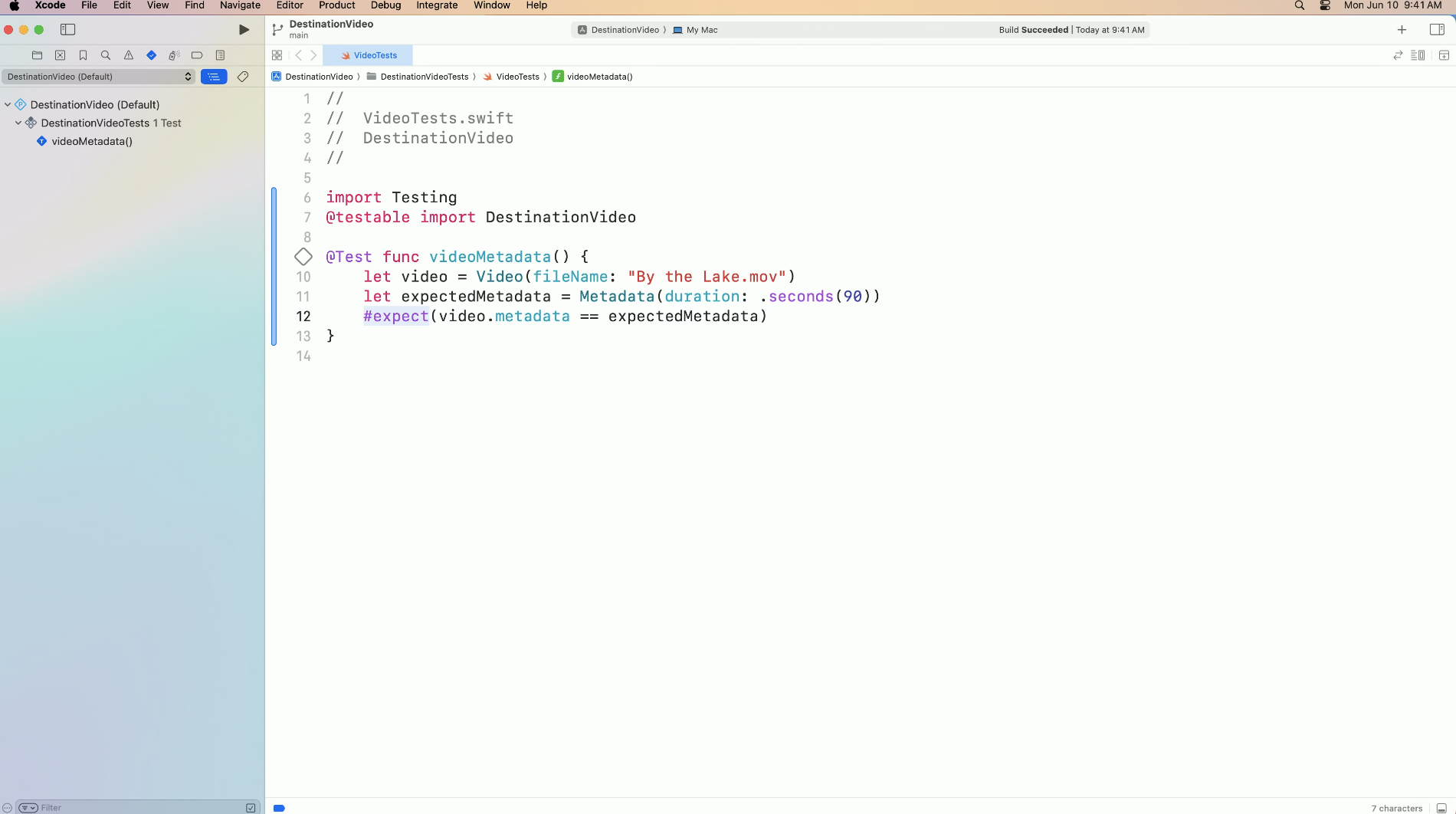
Task: Open the Bookmark navigator
Action: (x=83, y=55)
